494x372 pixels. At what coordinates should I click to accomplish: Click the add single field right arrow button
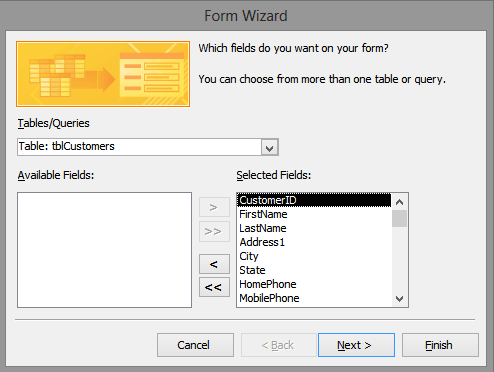tap(214, 207)
